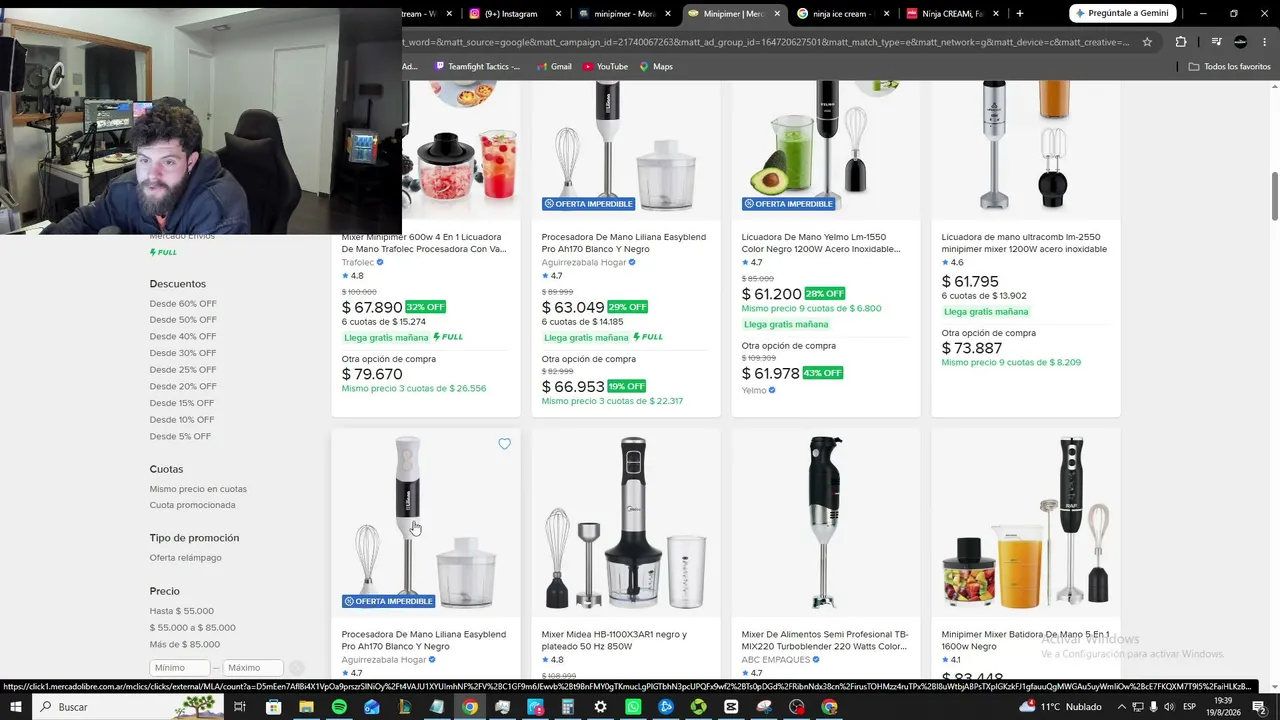
Task: Open Calculator from the taskbar
Action: tap(568, 707)
